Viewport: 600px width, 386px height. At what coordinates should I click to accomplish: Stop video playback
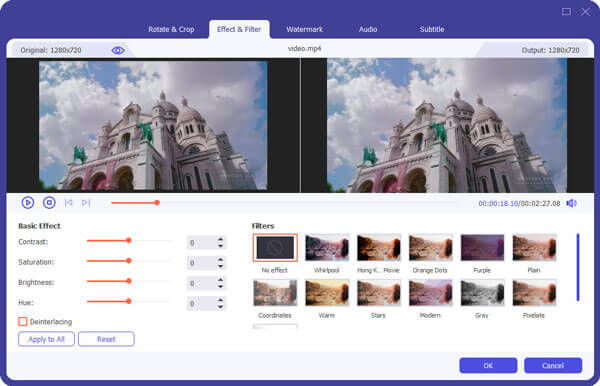[49, 202]
